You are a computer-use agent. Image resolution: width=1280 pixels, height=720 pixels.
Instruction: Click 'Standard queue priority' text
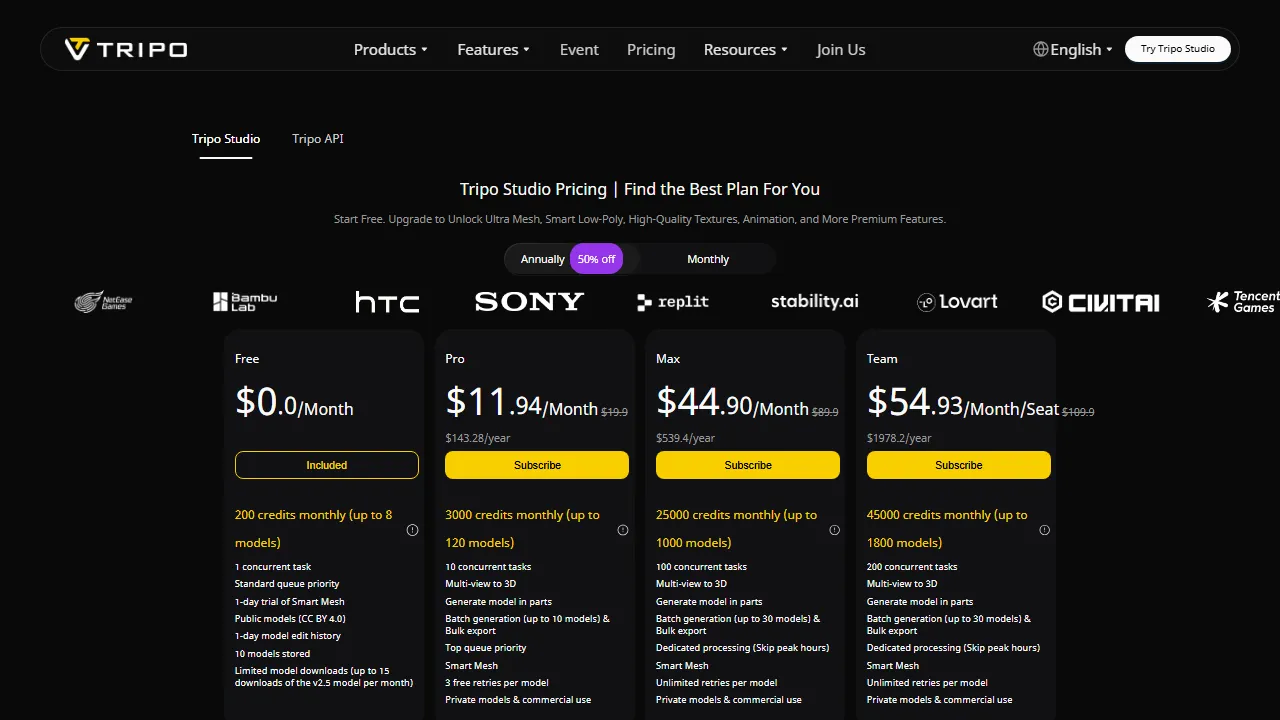click(x=287, y=584)
